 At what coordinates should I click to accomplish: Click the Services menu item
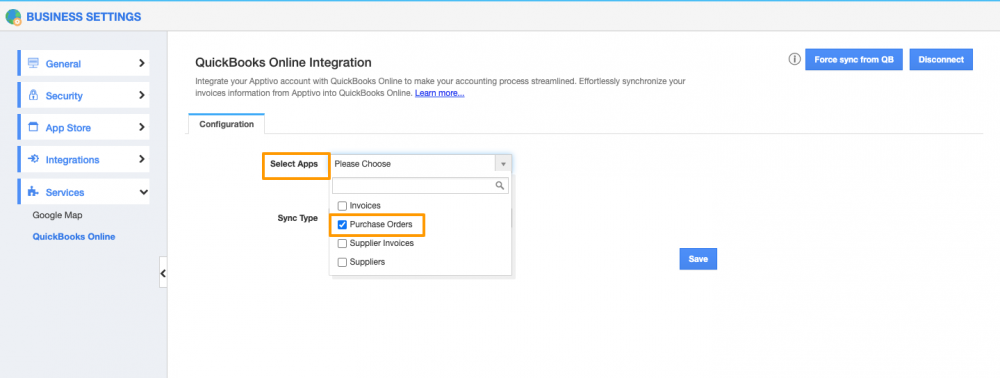point(84,192)
